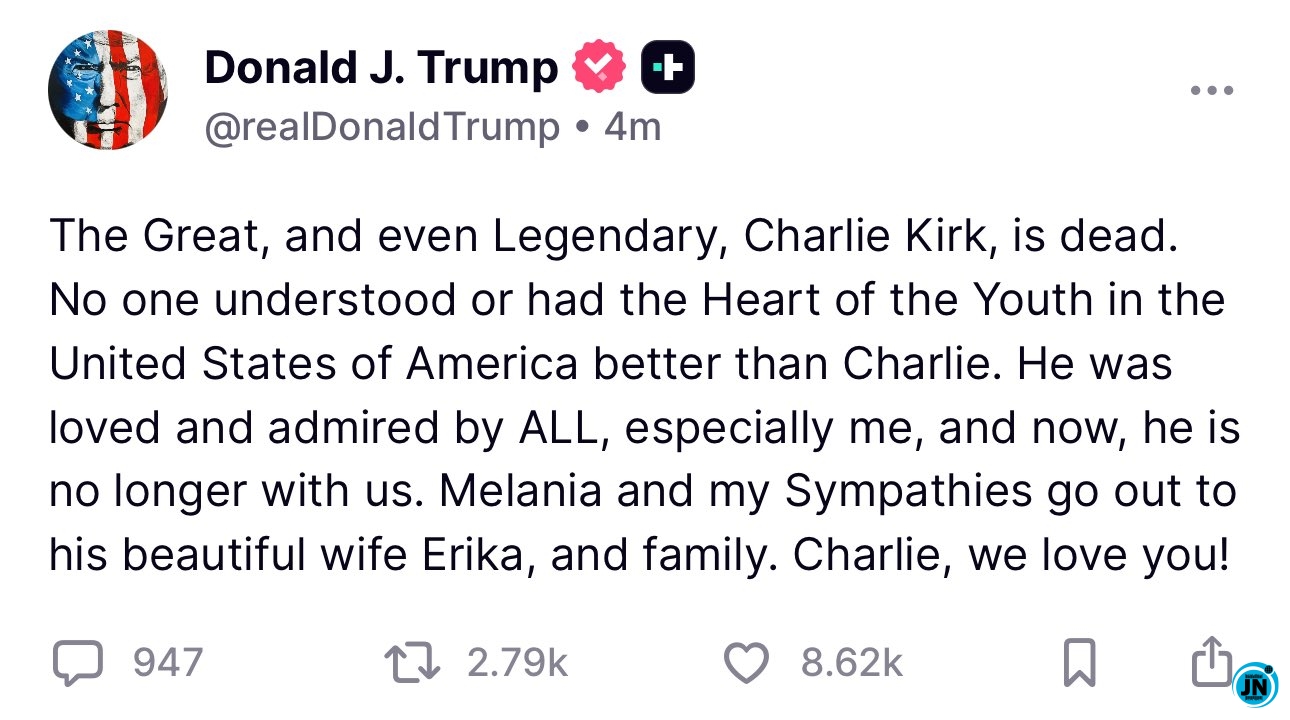View the 8.62k likes count
Screen dimensions: 1290x720
[x=852, y=662]
